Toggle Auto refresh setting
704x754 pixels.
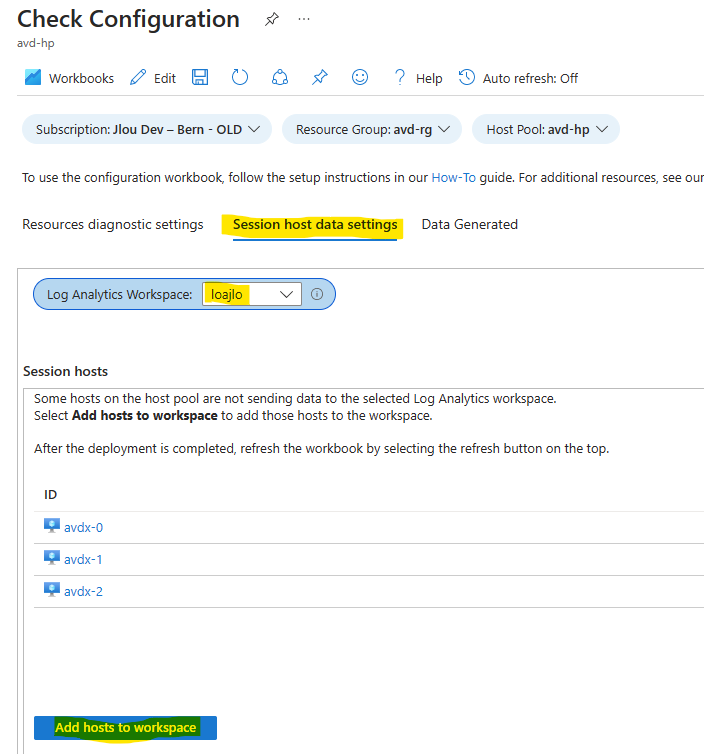[x=519, y=78]
